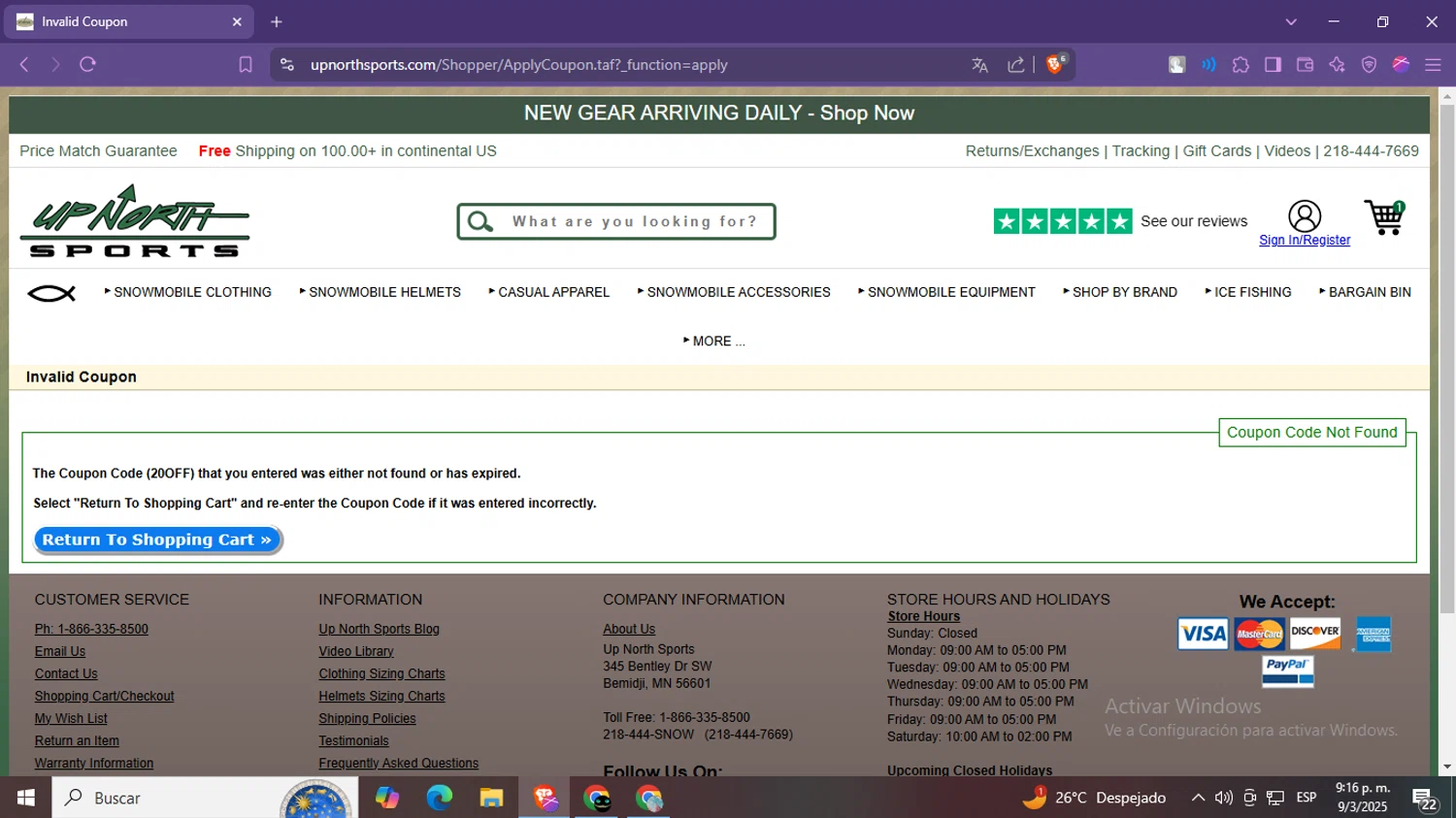Click the fish symbol icon in navigation
1456x818 pixels.
tap(51, 293)
